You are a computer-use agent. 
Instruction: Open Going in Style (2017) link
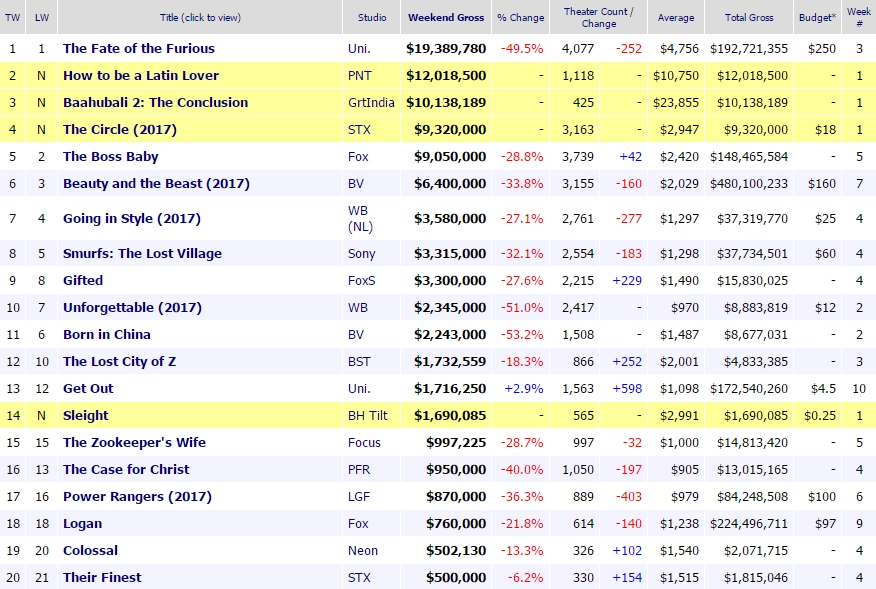click(x=132, y=218)
